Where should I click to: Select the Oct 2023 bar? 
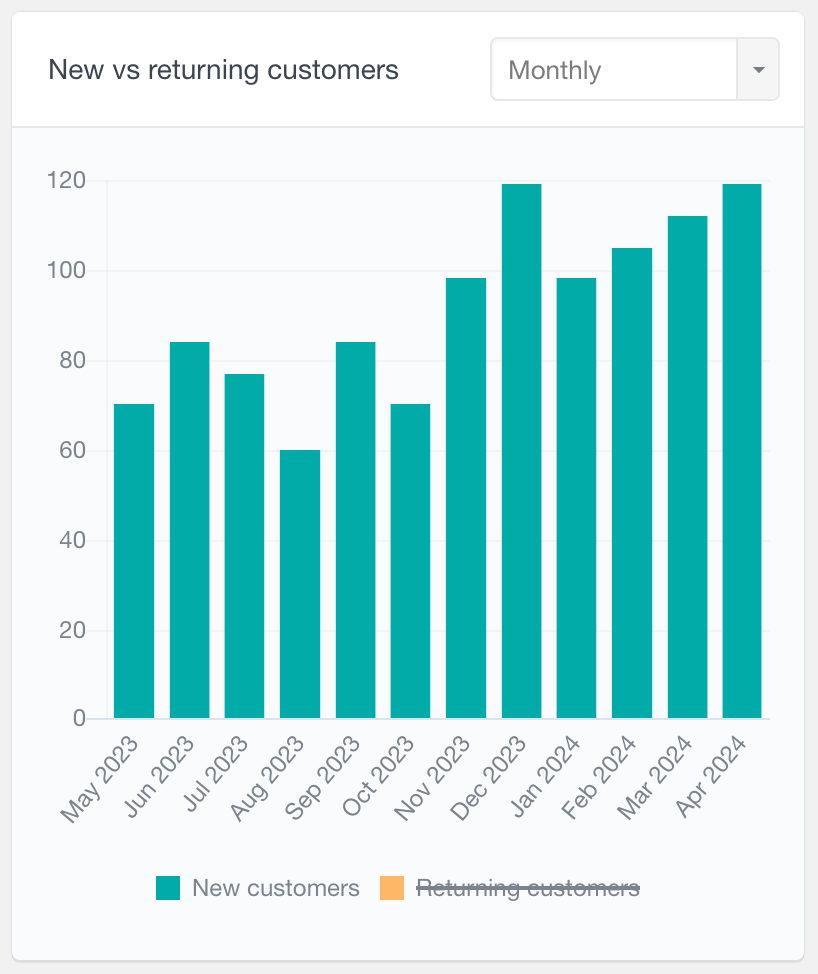click(x=411, y=560)
